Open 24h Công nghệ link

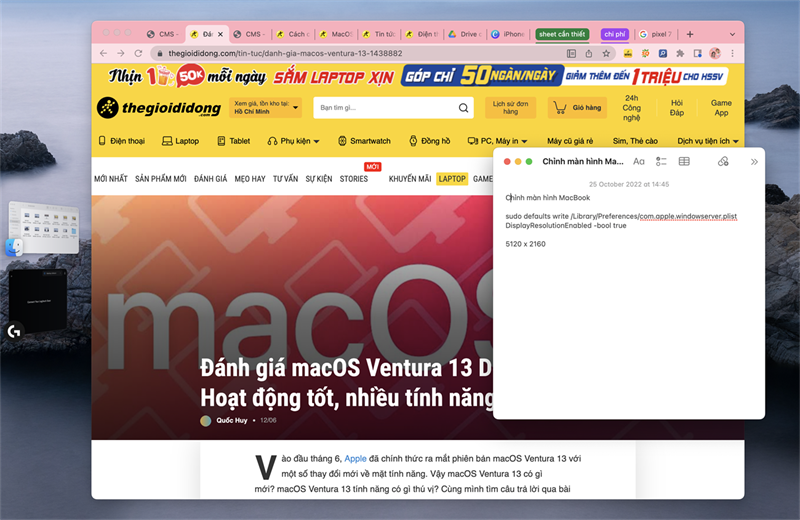[631, 108]
